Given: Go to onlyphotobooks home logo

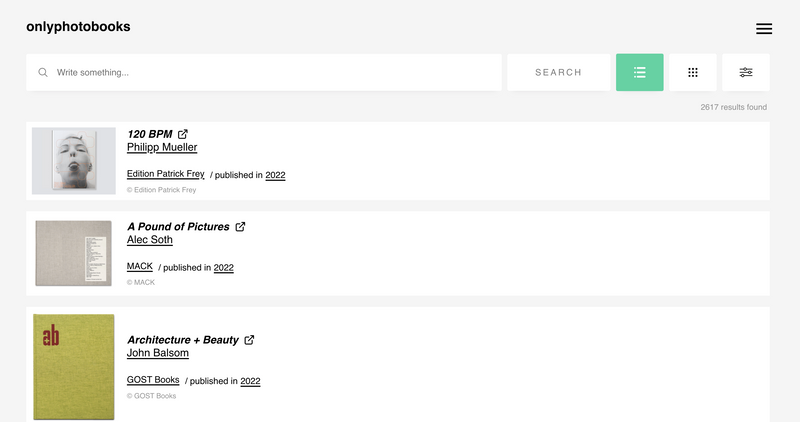Looking at the screenshot, I should (x=78, y=27).
